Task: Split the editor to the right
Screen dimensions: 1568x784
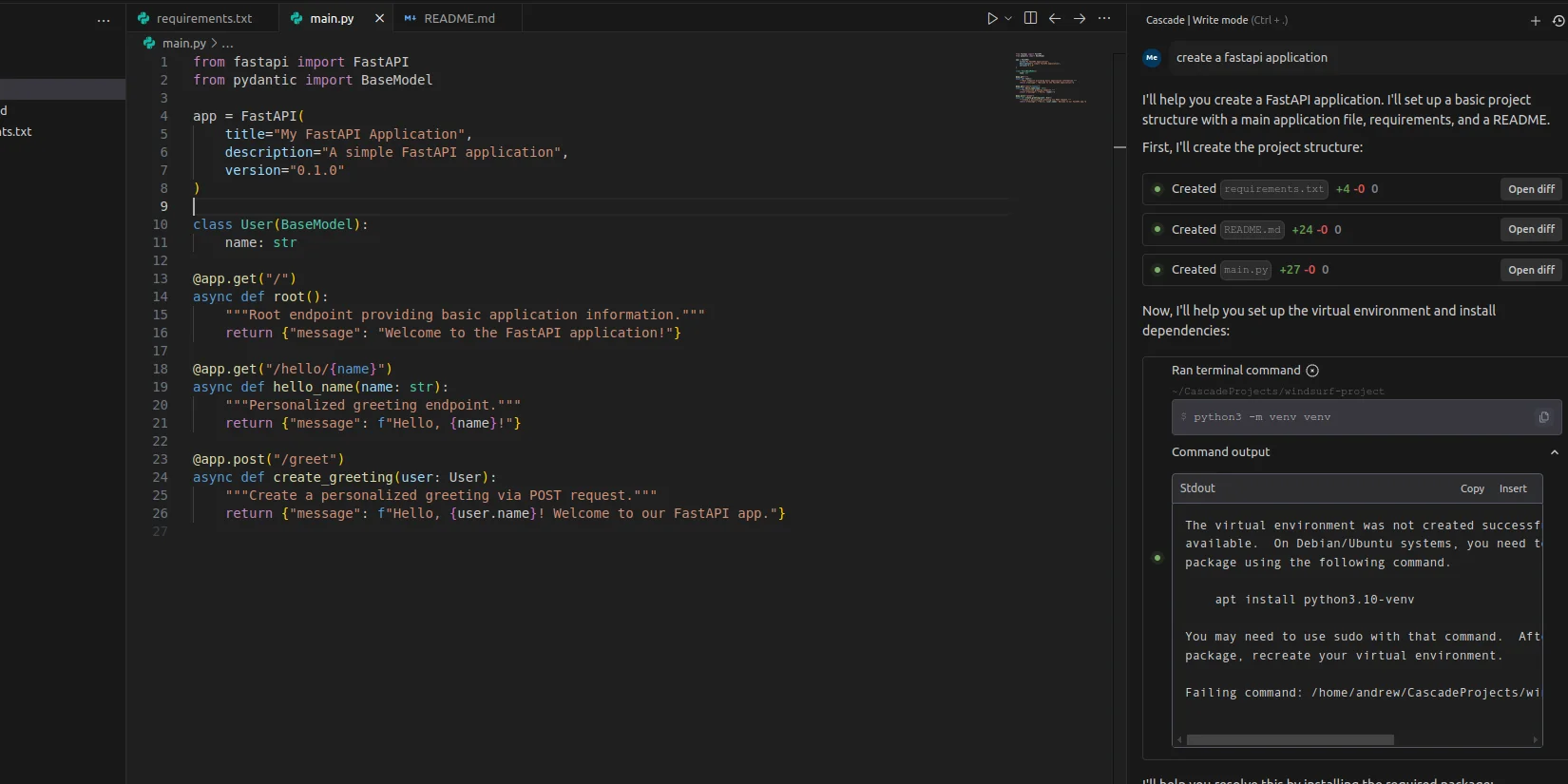Action: coord(1030,18)
